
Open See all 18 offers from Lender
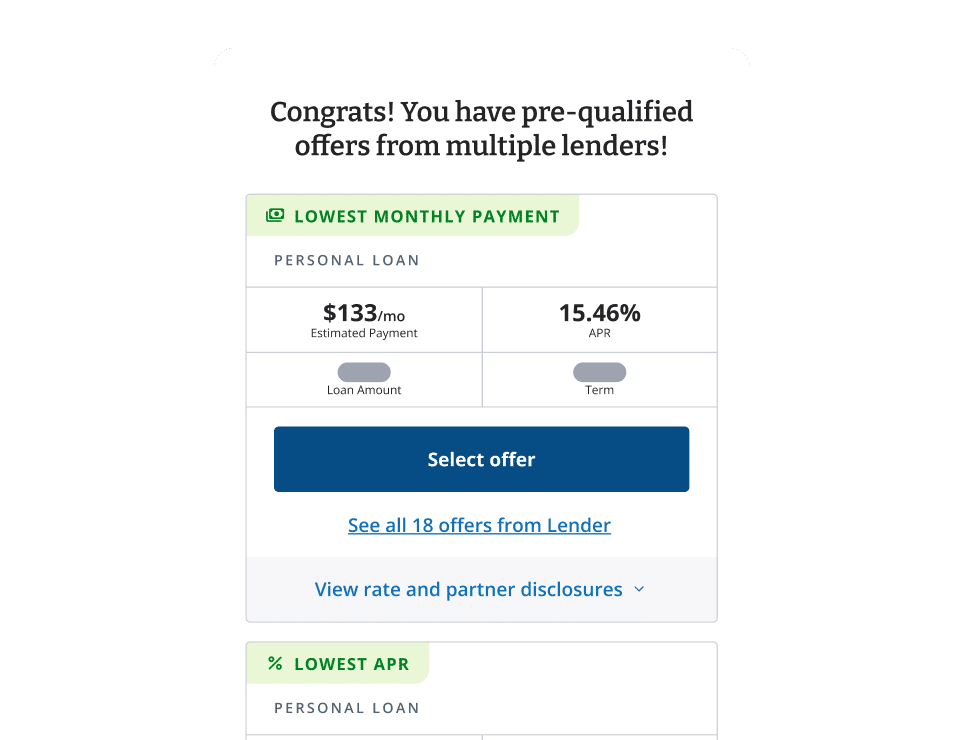click(479, 525)
